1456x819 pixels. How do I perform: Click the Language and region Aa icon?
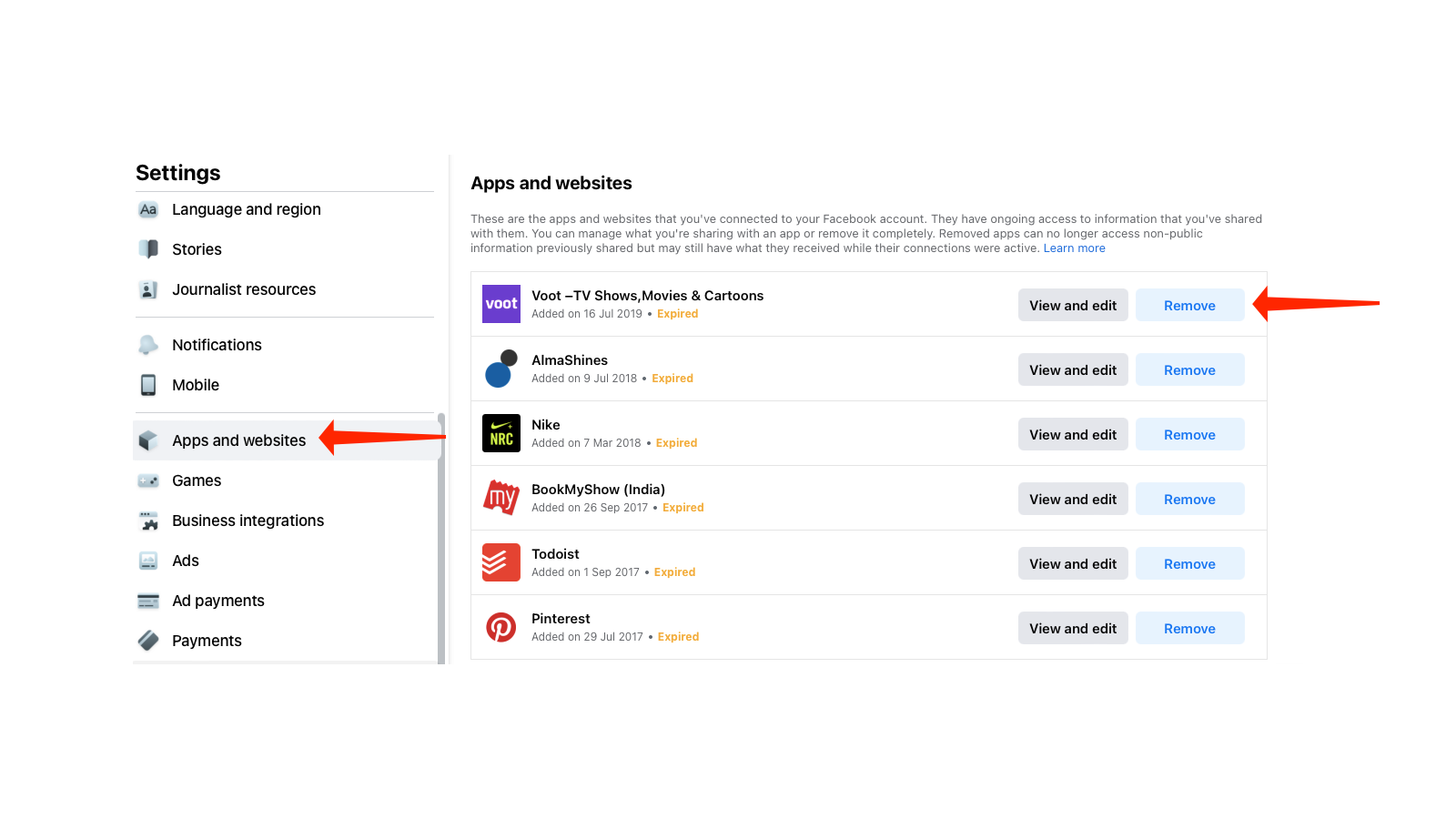pos(148,209)
